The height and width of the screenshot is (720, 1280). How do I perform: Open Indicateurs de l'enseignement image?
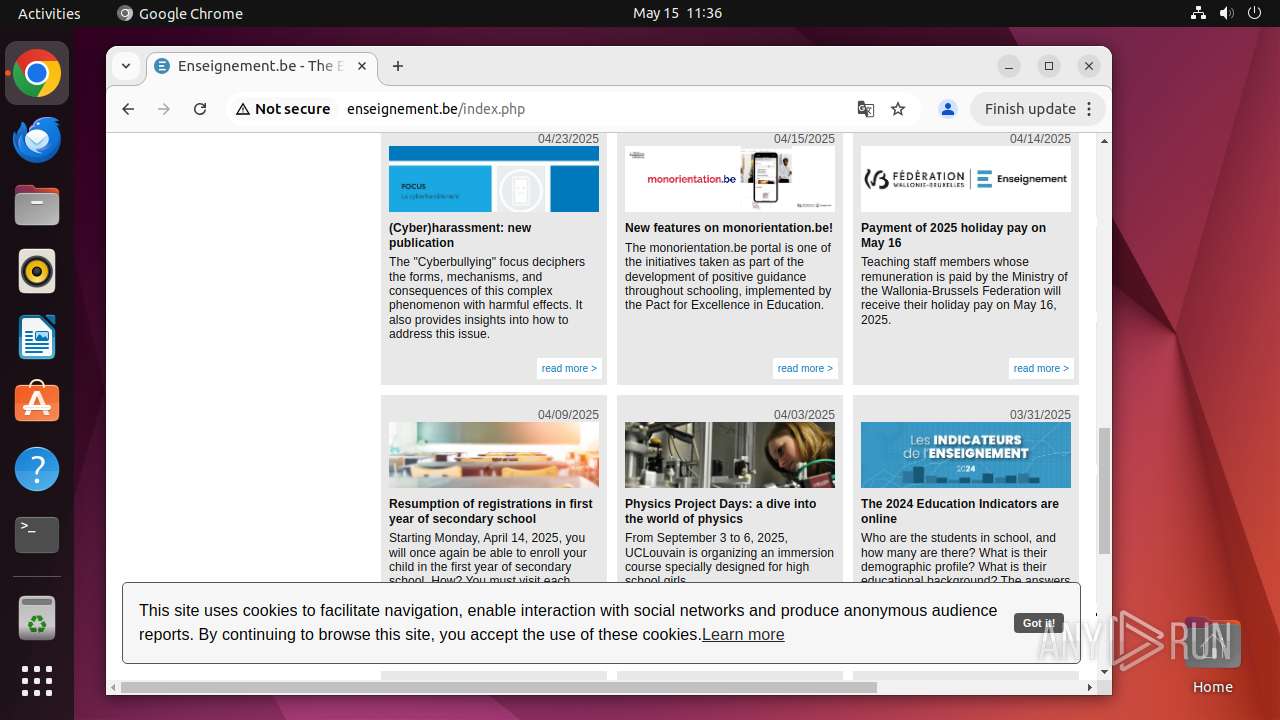coord(966,455)
